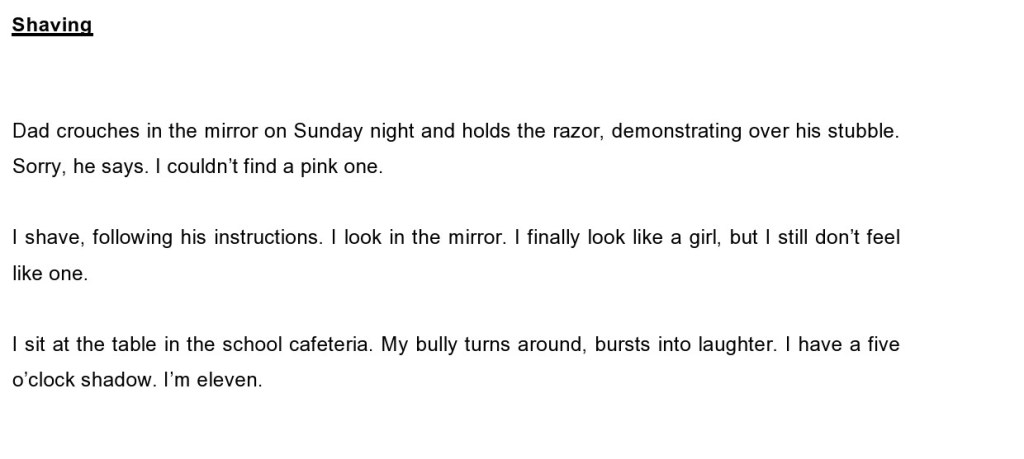Click the underlined "Shaving" title
The width and height of the screenshot is (1024, 459).
[52, 25]
